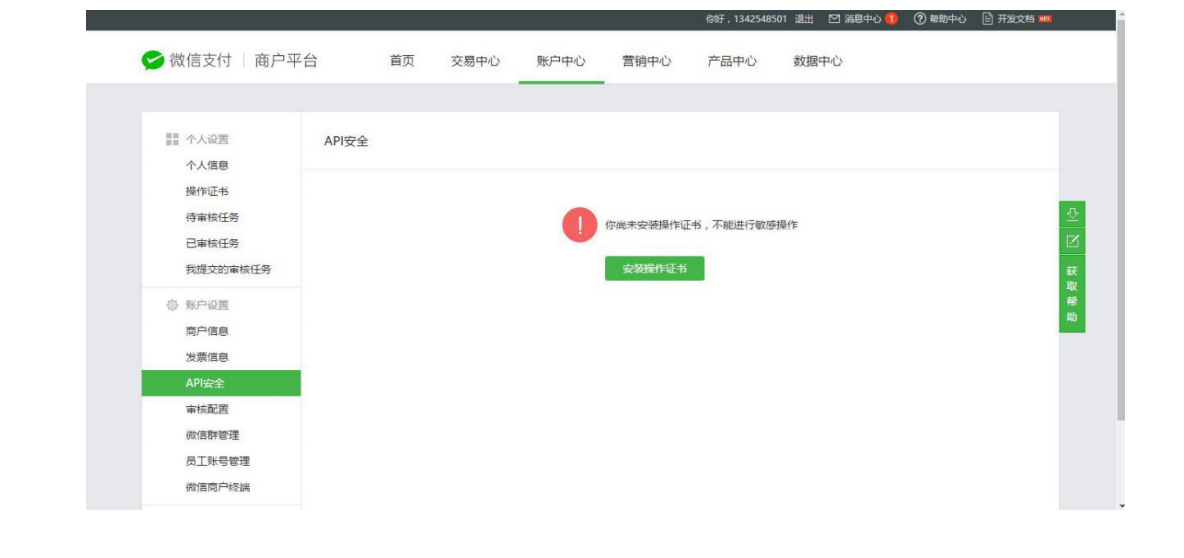Open the 交易中心 navigation tab
This screenshot has height=558, width=1184.
[475, 61]
